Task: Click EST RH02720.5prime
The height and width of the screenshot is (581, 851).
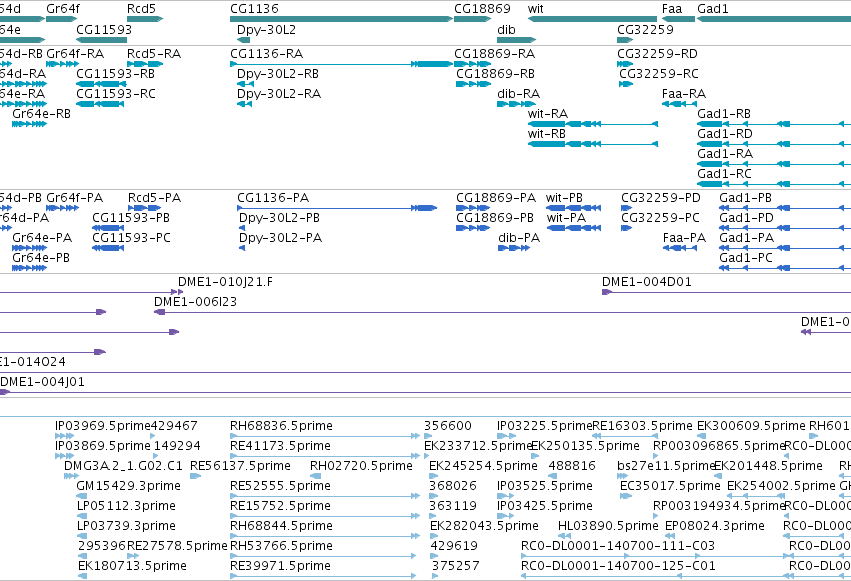Action: pos(315,476)
